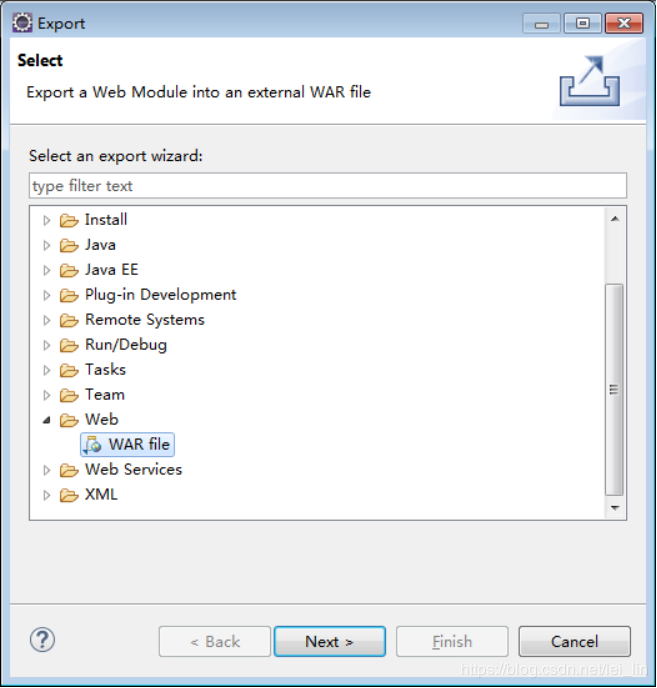Click the Team folder icon

click(69, 395)
